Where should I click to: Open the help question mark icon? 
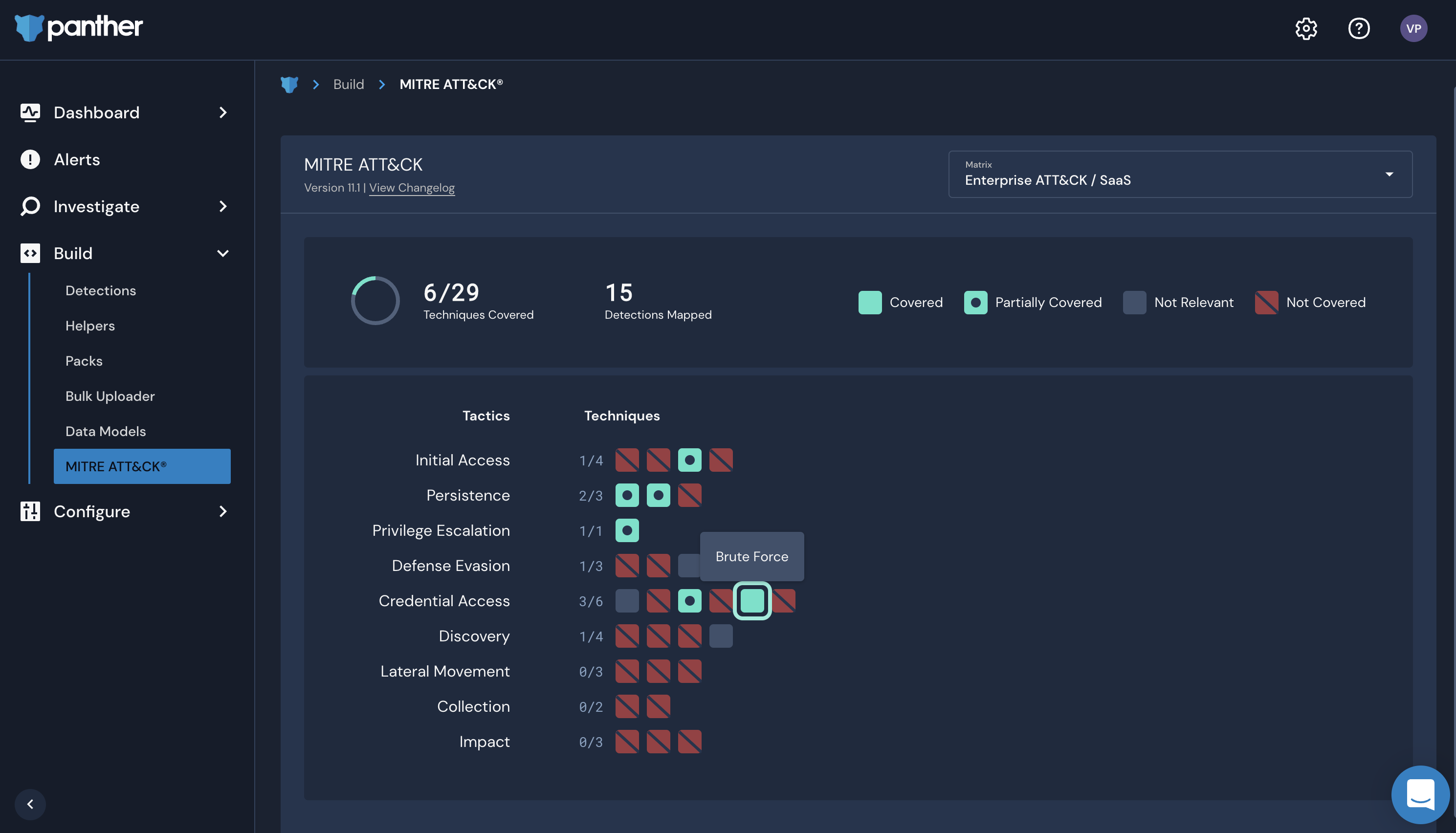(x=1359, y=29)
